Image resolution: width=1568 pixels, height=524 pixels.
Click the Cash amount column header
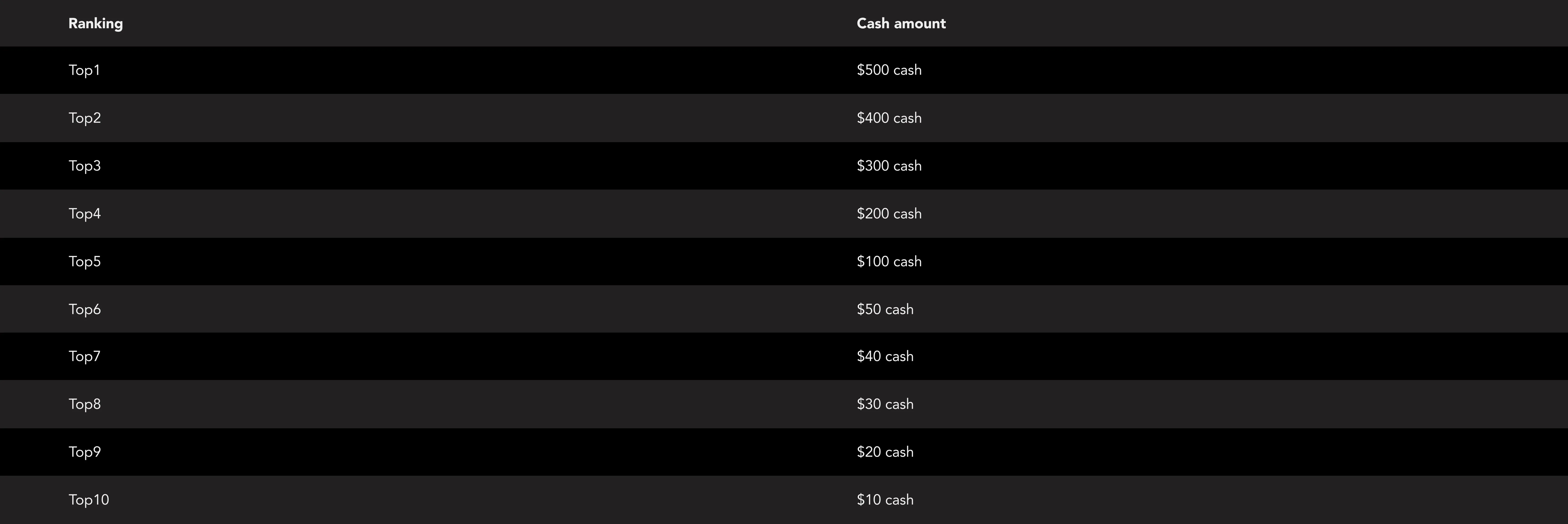901,23
